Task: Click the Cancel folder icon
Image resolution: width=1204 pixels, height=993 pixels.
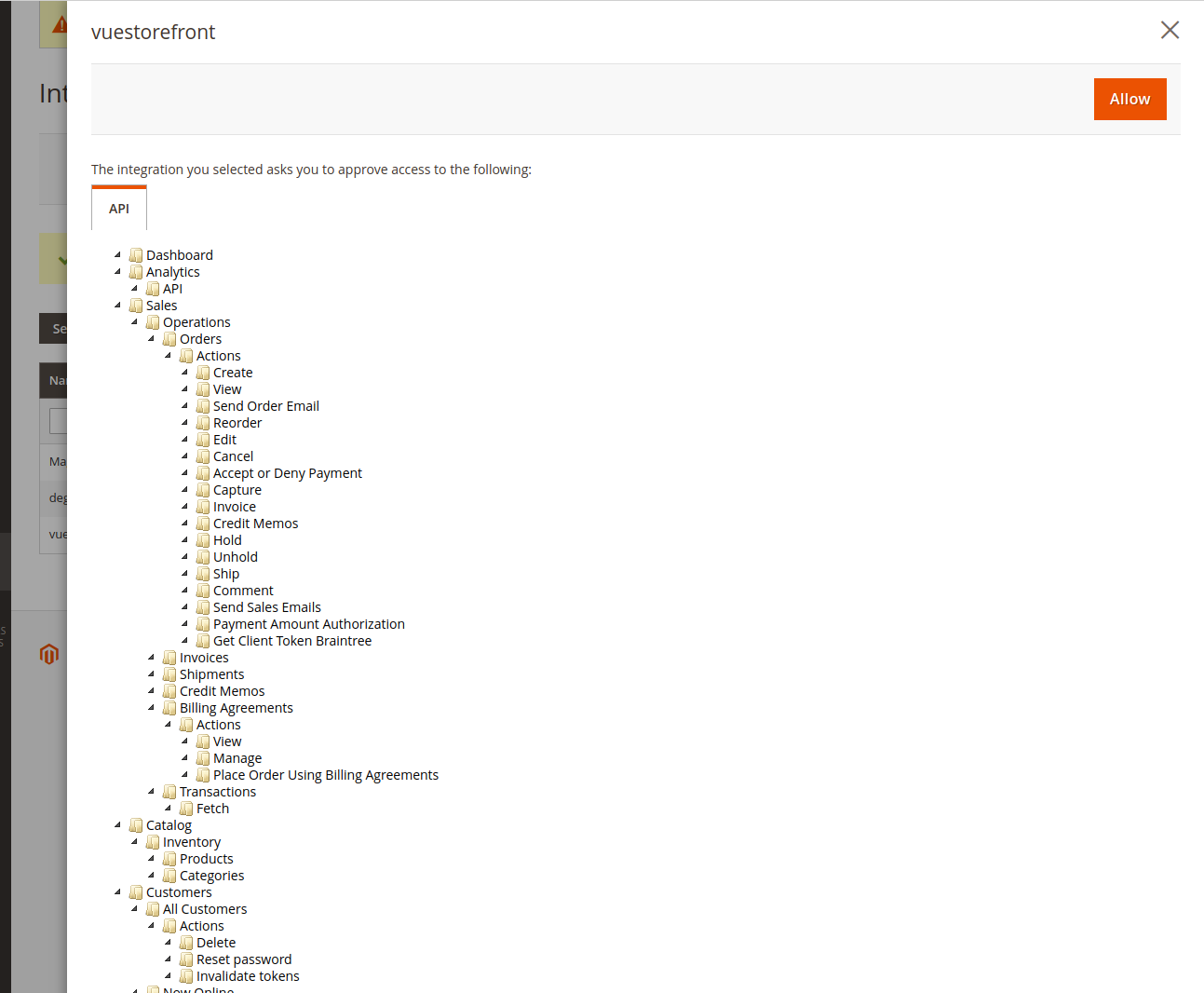Action: coord(203,456)
